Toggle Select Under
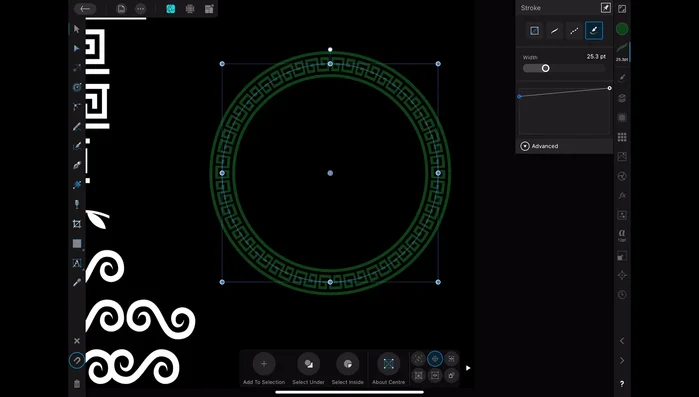This screenshot has height=397, width=699. point(308,369)
